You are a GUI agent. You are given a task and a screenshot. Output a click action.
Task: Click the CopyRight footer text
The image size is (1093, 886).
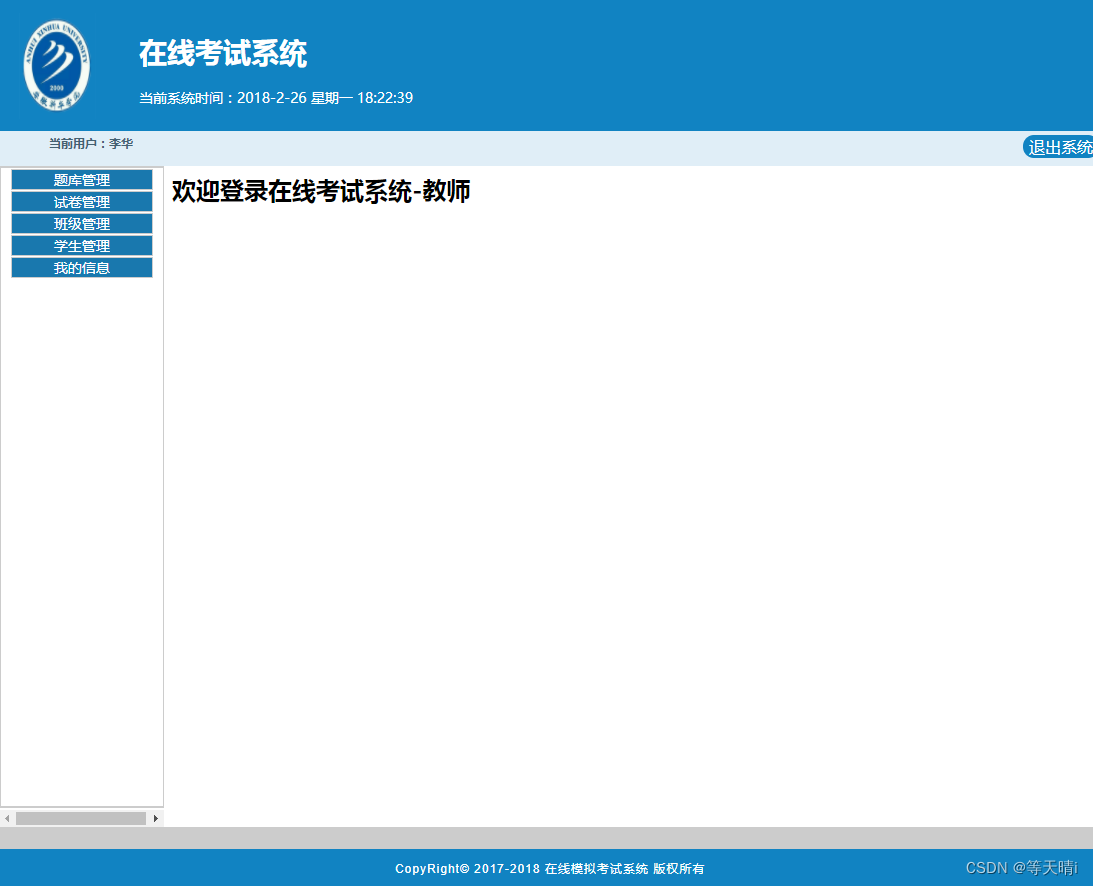(551, 868)
